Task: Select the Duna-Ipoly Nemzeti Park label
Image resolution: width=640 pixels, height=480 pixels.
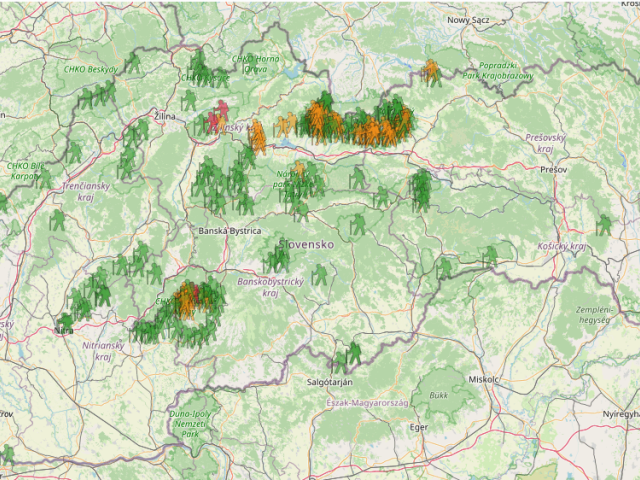Action: 190,424
